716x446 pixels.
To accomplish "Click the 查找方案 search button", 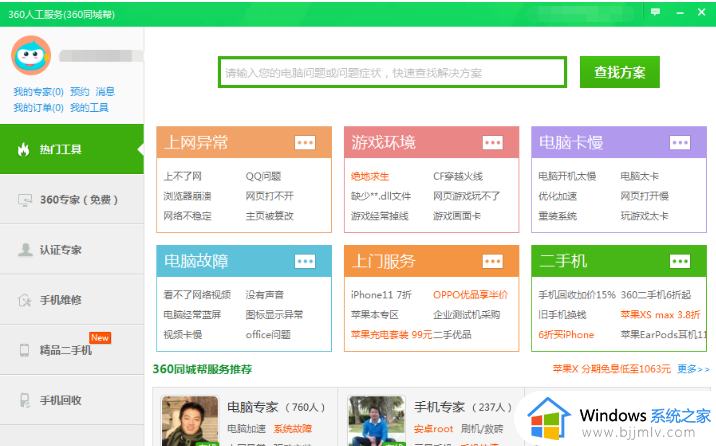I will tap(620, 72).
